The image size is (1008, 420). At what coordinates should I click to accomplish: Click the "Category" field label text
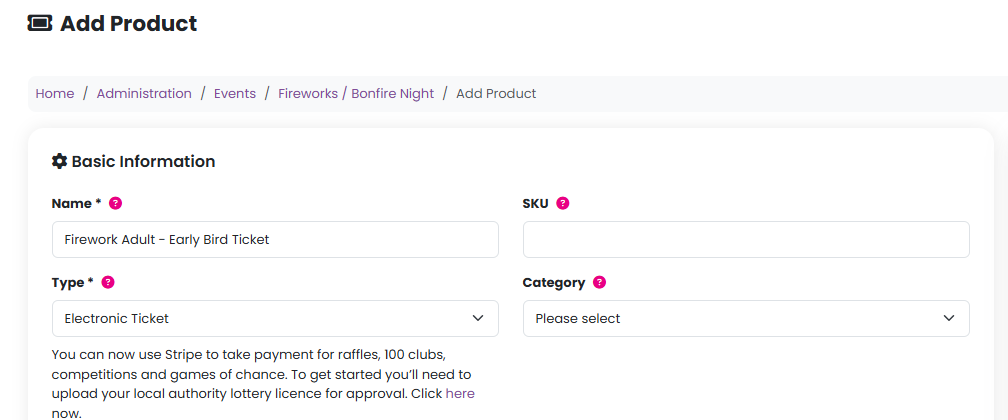tap(553, 282)
